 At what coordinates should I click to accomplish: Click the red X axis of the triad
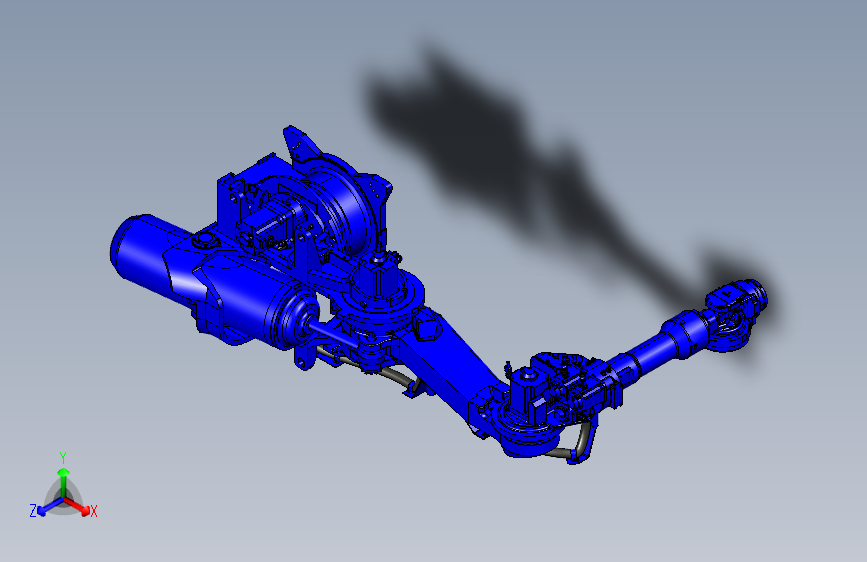77,506
